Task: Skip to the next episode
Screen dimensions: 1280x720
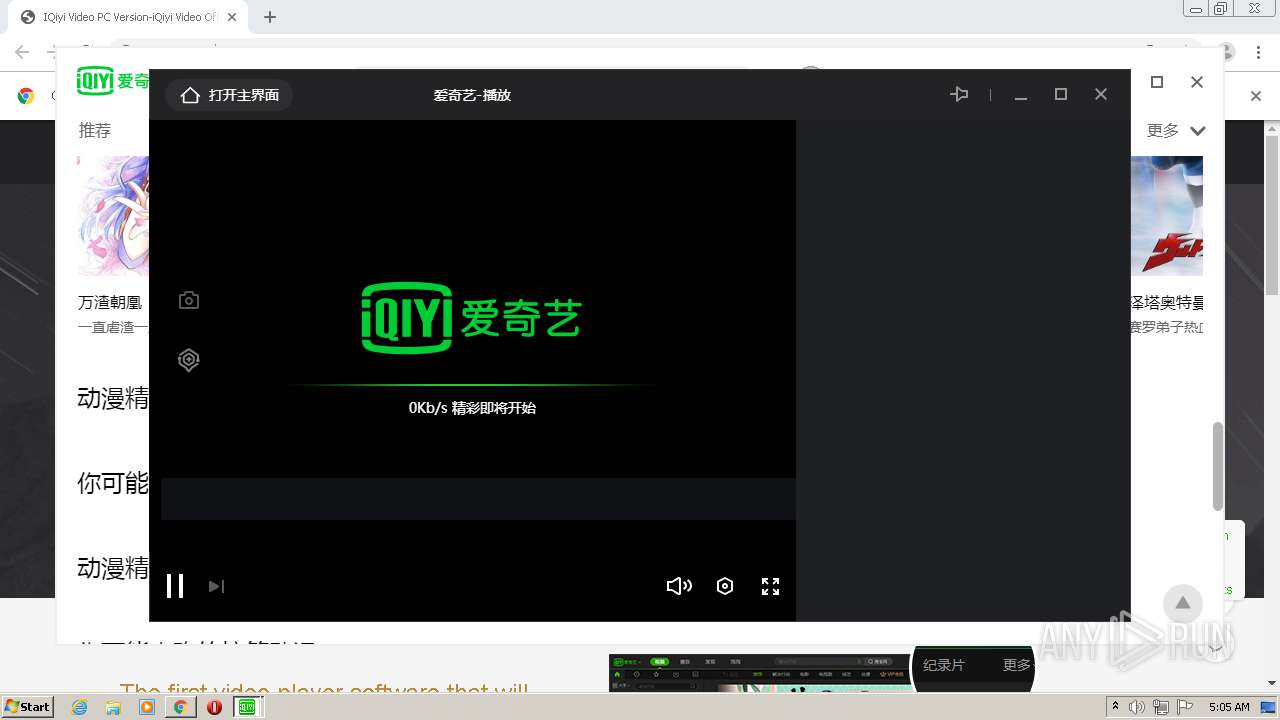Action: pyautogui.click(x=216, y=586)
